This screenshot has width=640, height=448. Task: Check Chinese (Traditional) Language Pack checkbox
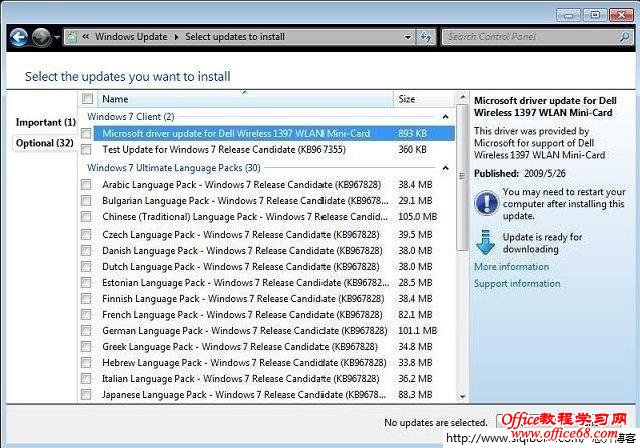pos(86,217)
